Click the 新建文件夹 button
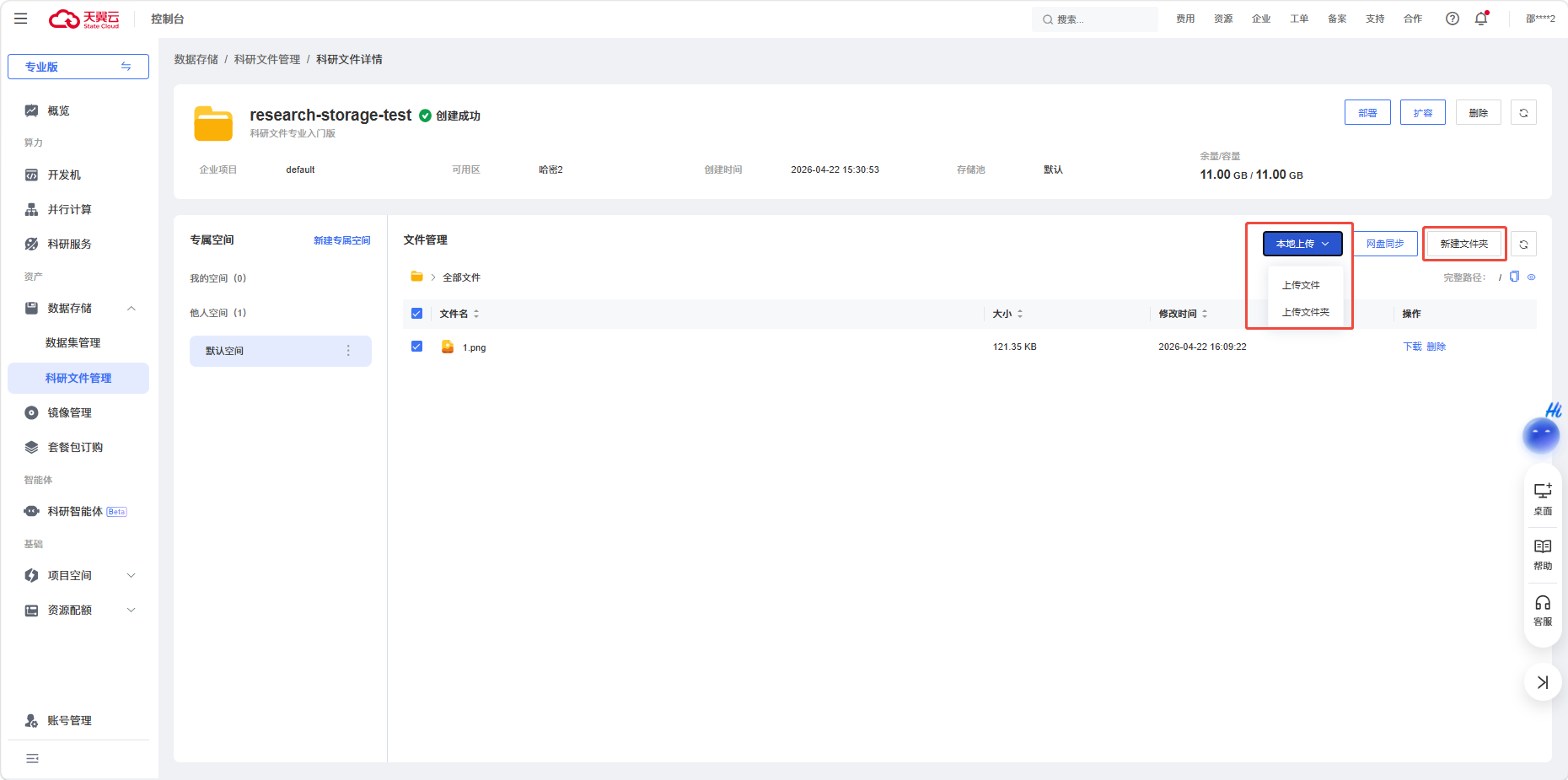Viewport: 1568px width, 780px height. pyautogui.click(x=1464, y=244)
